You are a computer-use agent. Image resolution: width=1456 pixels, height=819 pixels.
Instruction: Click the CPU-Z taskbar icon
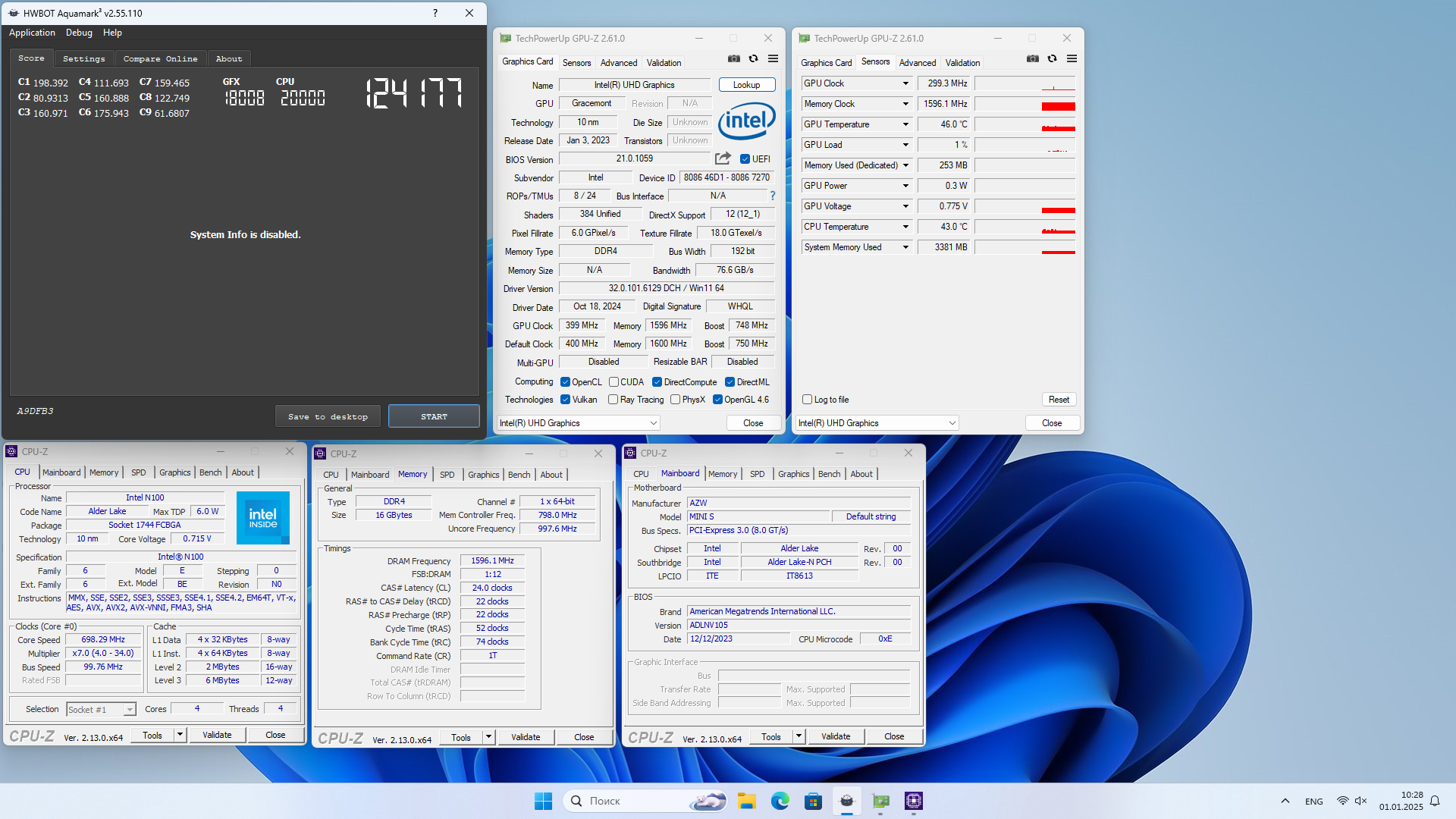pyautogui.click(x=913, y=801)
